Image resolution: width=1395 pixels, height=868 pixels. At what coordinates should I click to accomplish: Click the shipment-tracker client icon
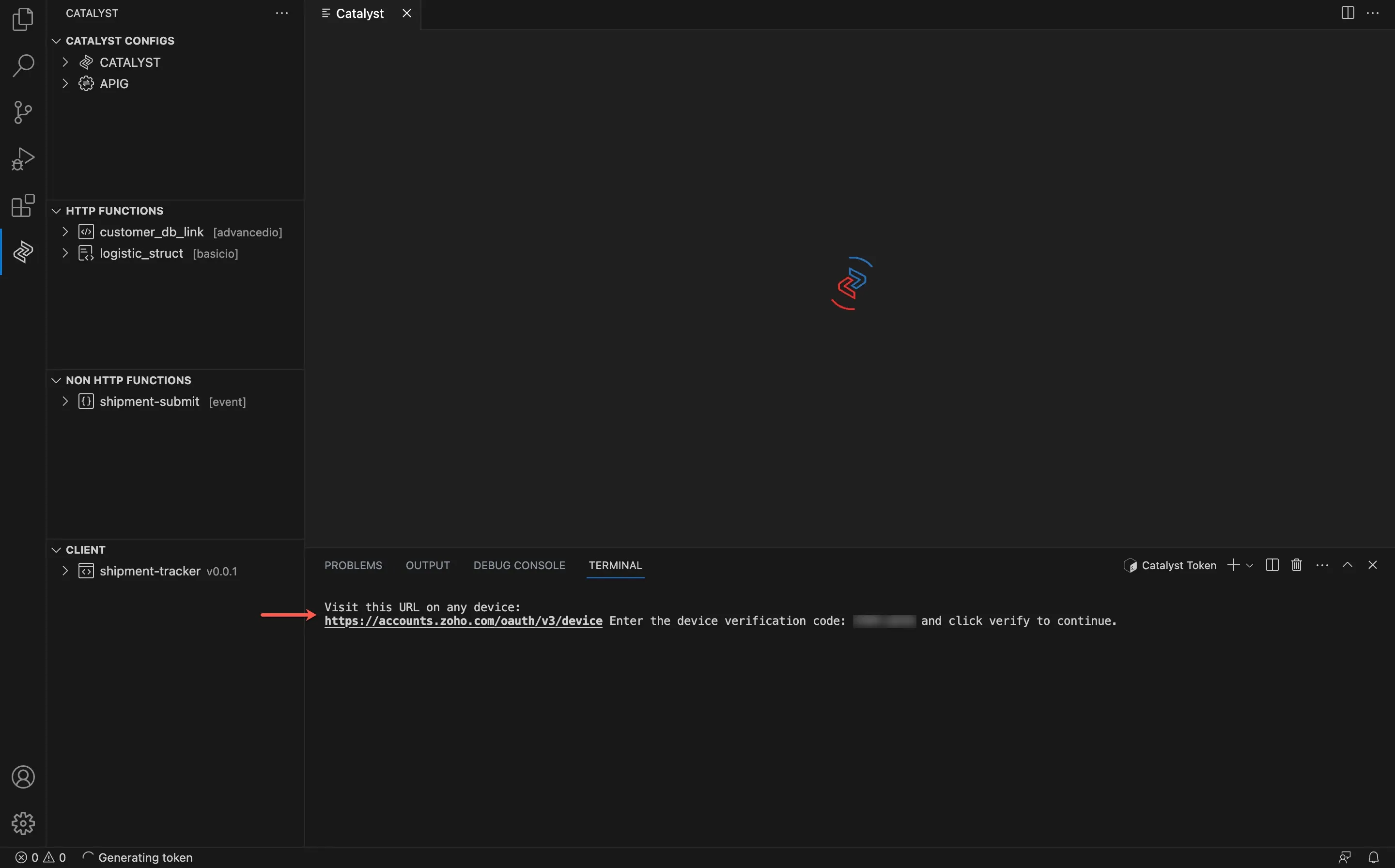coord(86,571)
